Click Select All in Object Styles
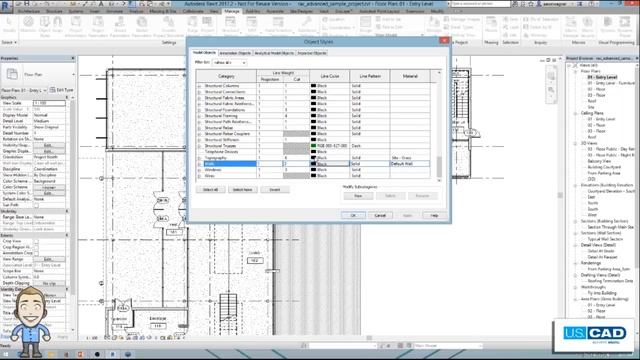This screenshot has width=640, height=360. click(x=211, y=190)
